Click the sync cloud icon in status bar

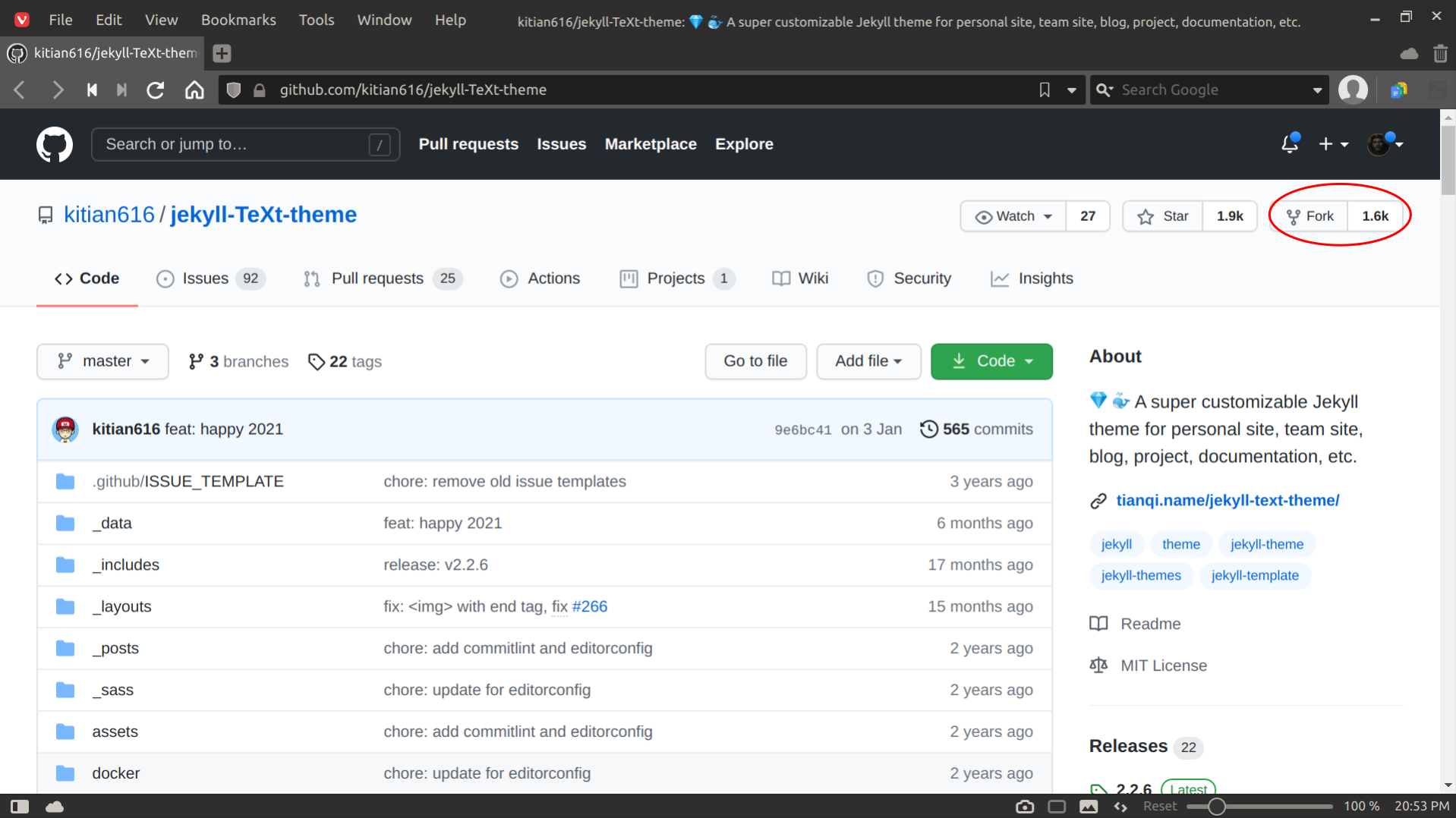(x=55, y=806)
